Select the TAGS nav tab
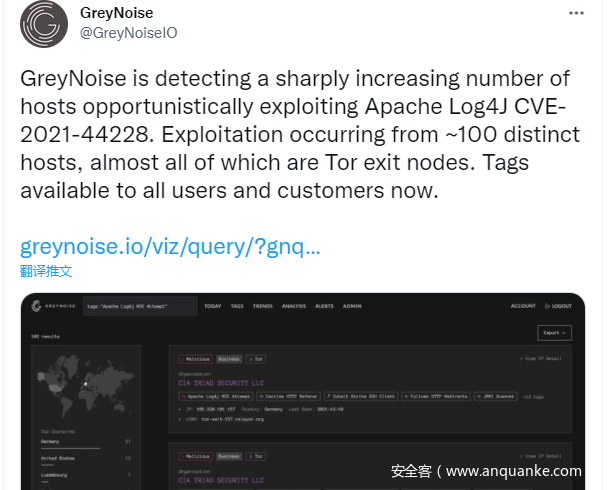The height and width of the screenshot is (490, 607). (x=237, y=306)
